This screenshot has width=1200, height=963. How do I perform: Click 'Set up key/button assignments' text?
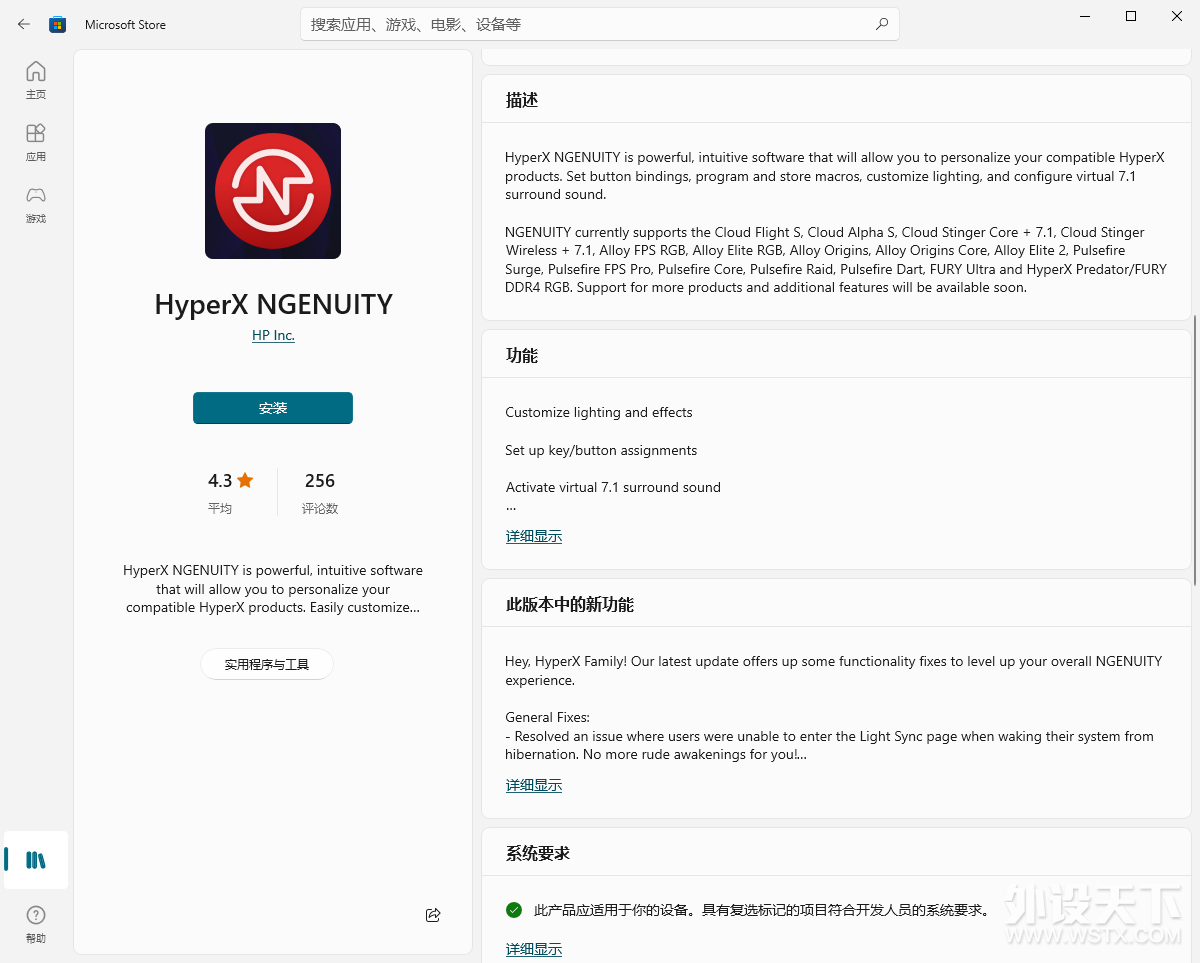click(x=601, y=450)
